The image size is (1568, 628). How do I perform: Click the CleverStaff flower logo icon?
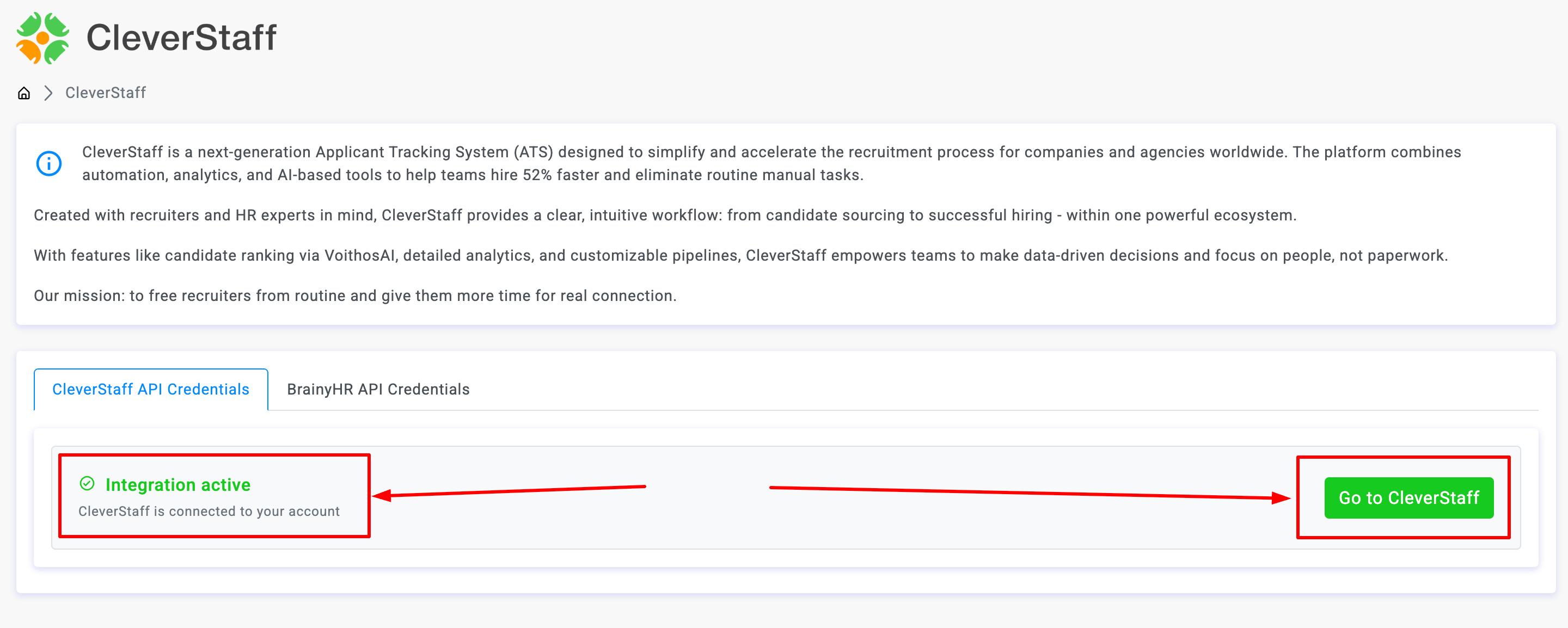(x=42, y=38)
